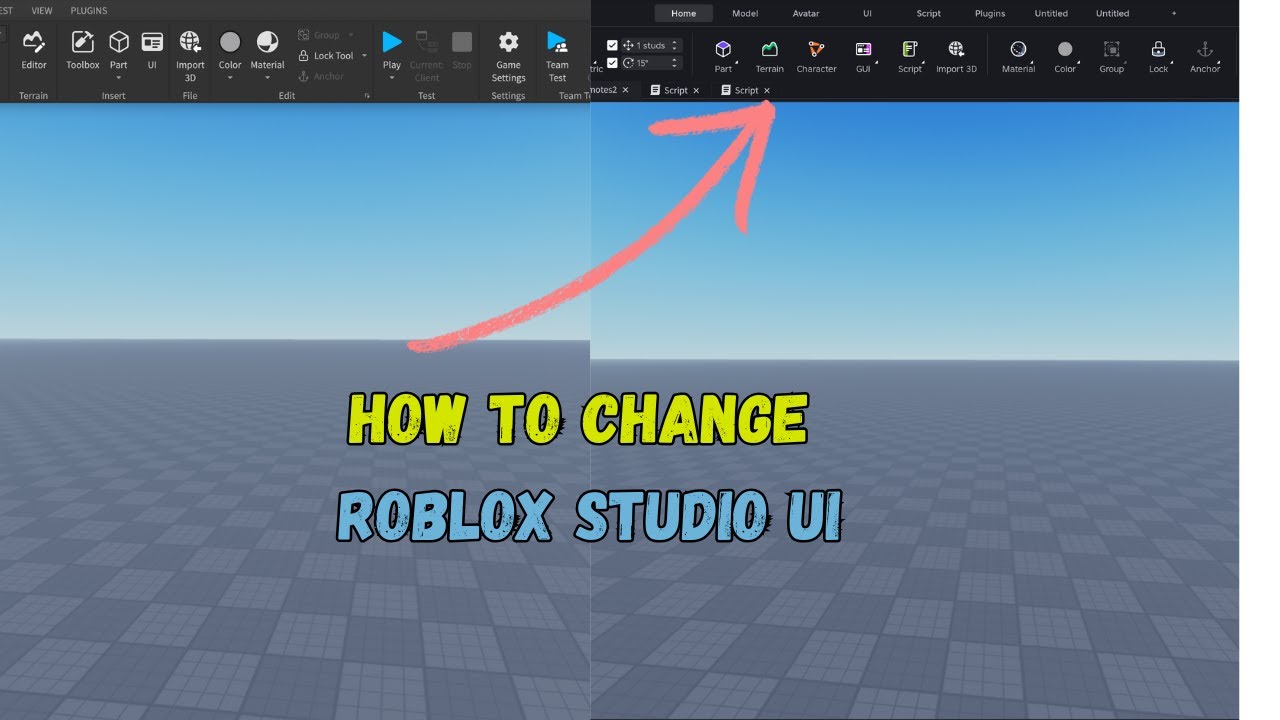Open the Edit group dialog launcher corner icon
1280x720 pixels.
(x=367, y=96)
